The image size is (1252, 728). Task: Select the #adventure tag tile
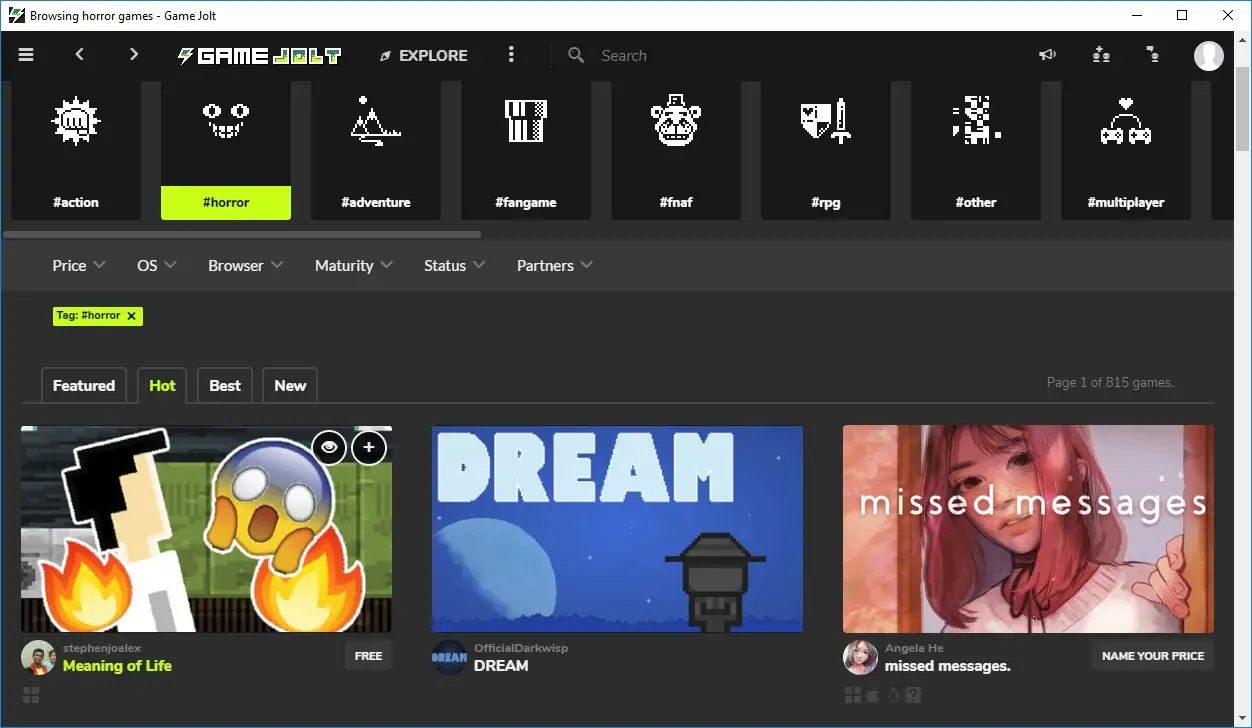tap(376, 150)
